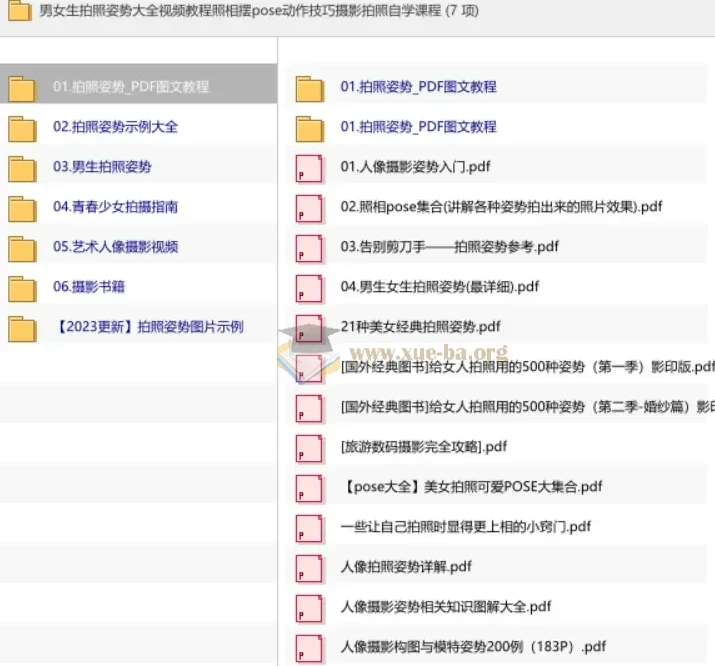Screen dimensions: 715x666
Task: Open the 04.青春少女拍摄指南 folder name
Action: (x=115, y=207)
